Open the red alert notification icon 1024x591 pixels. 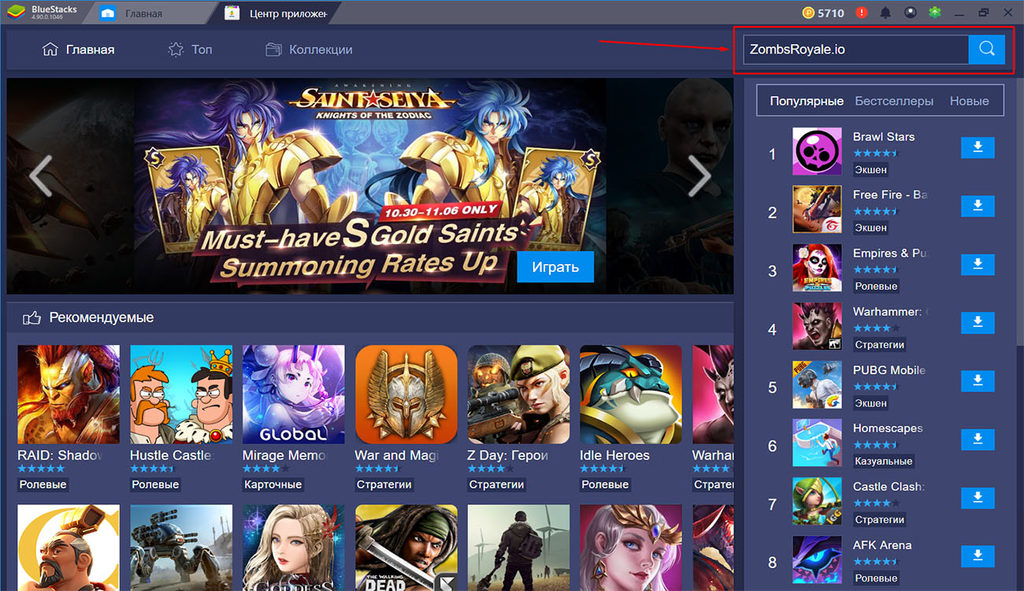coord(862,12)
